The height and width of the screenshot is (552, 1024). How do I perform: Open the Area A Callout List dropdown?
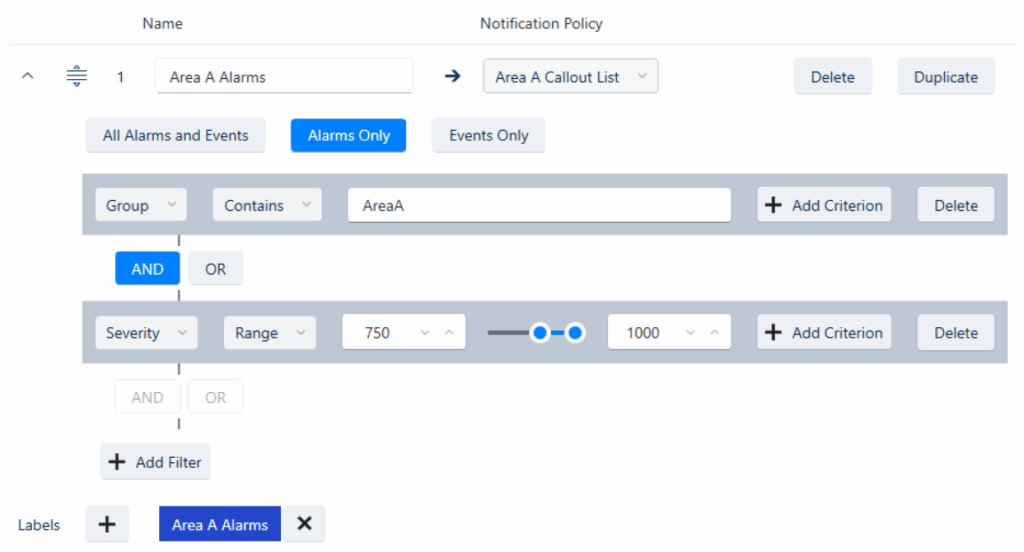tap(570, 77)
